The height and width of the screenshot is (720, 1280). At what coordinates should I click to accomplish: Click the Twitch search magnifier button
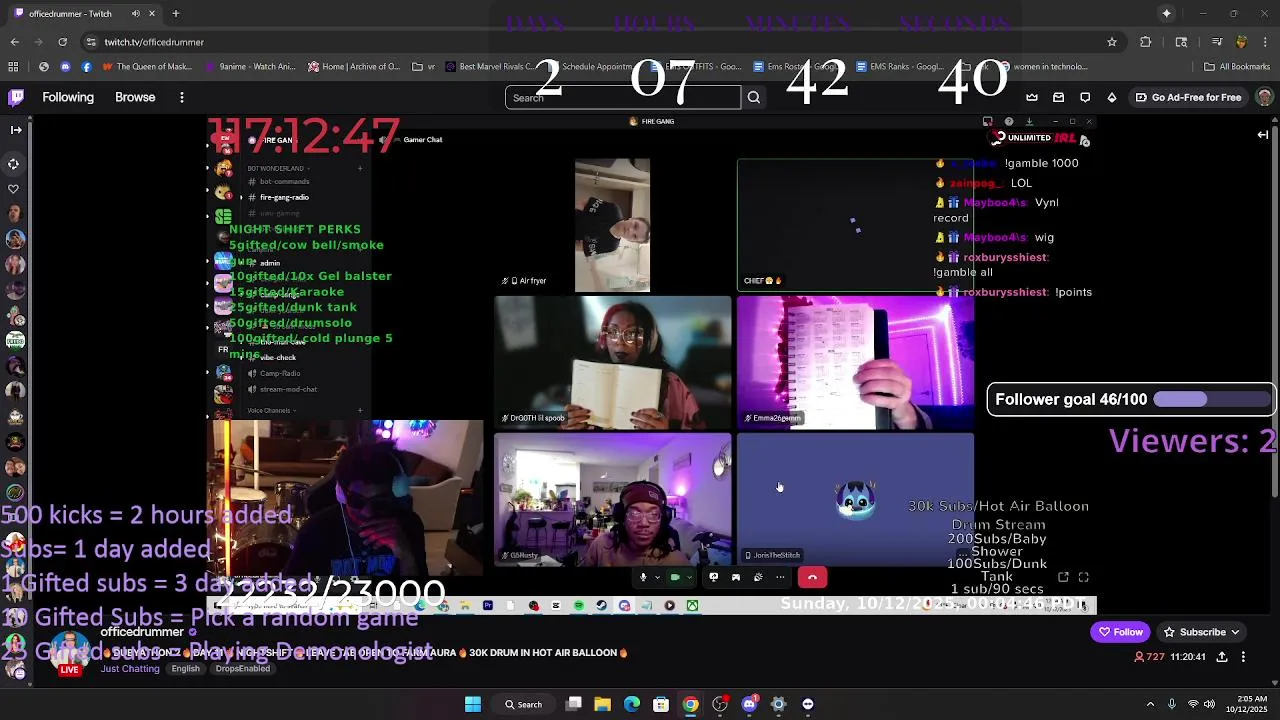tap(754, 97)
